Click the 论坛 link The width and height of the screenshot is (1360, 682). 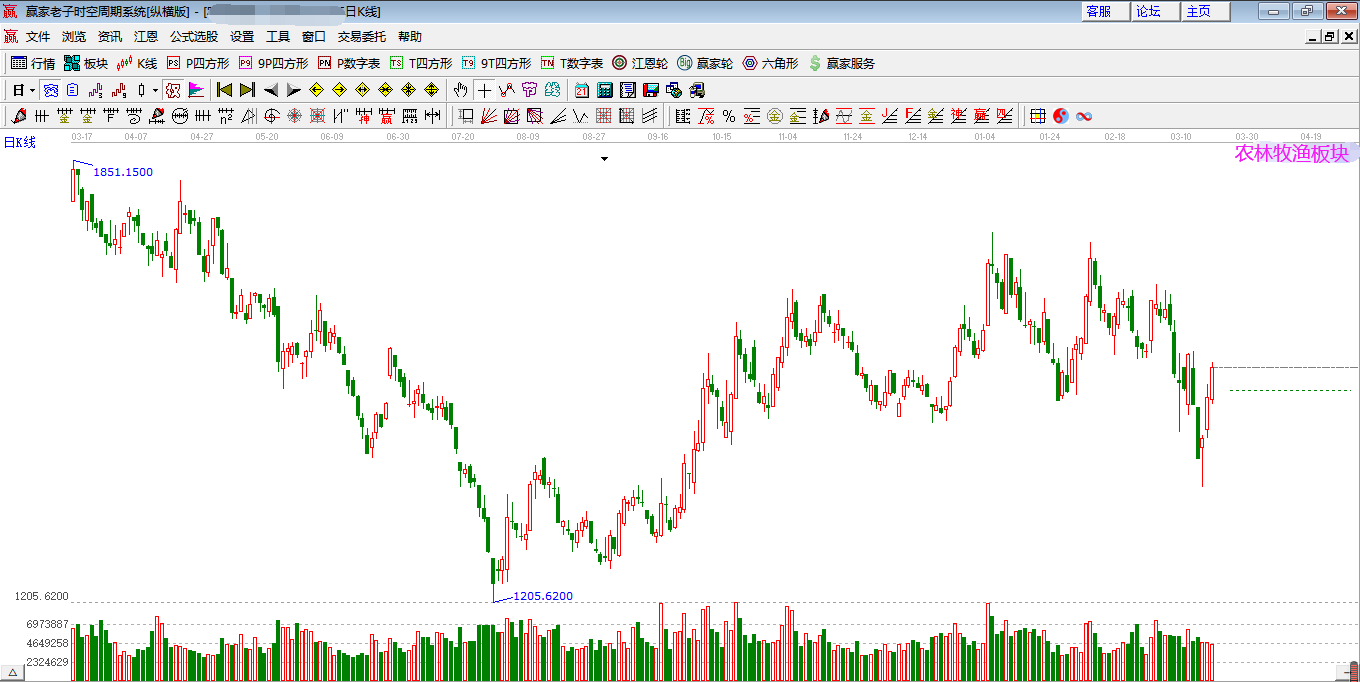tap(1155, 12)
